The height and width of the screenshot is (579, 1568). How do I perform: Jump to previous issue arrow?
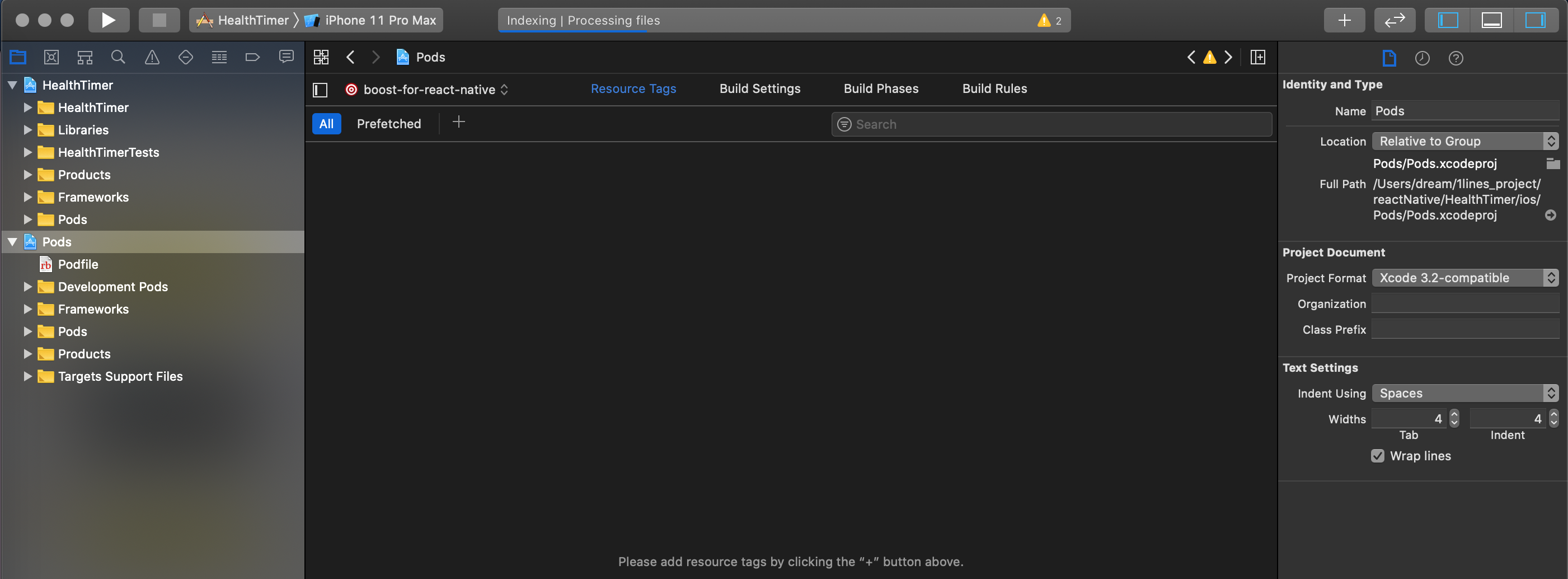(1191, 57)
